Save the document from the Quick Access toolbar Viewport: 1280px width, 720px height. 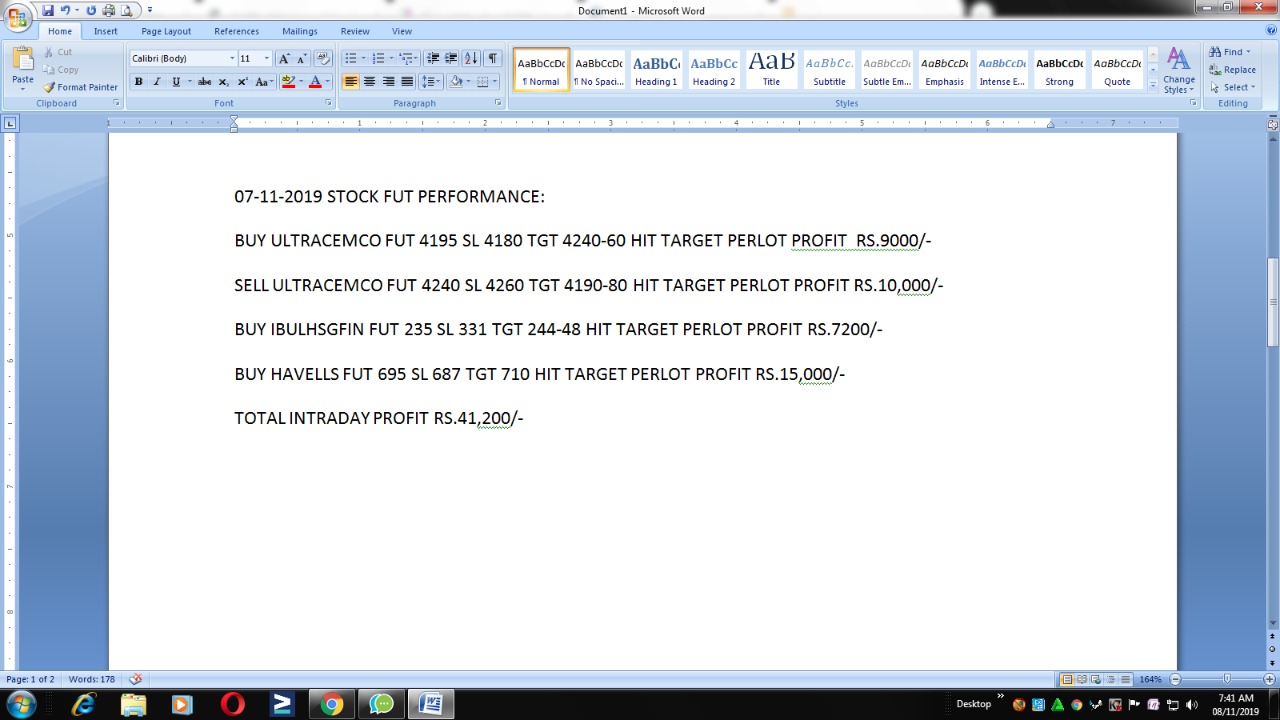pos(48,10)
